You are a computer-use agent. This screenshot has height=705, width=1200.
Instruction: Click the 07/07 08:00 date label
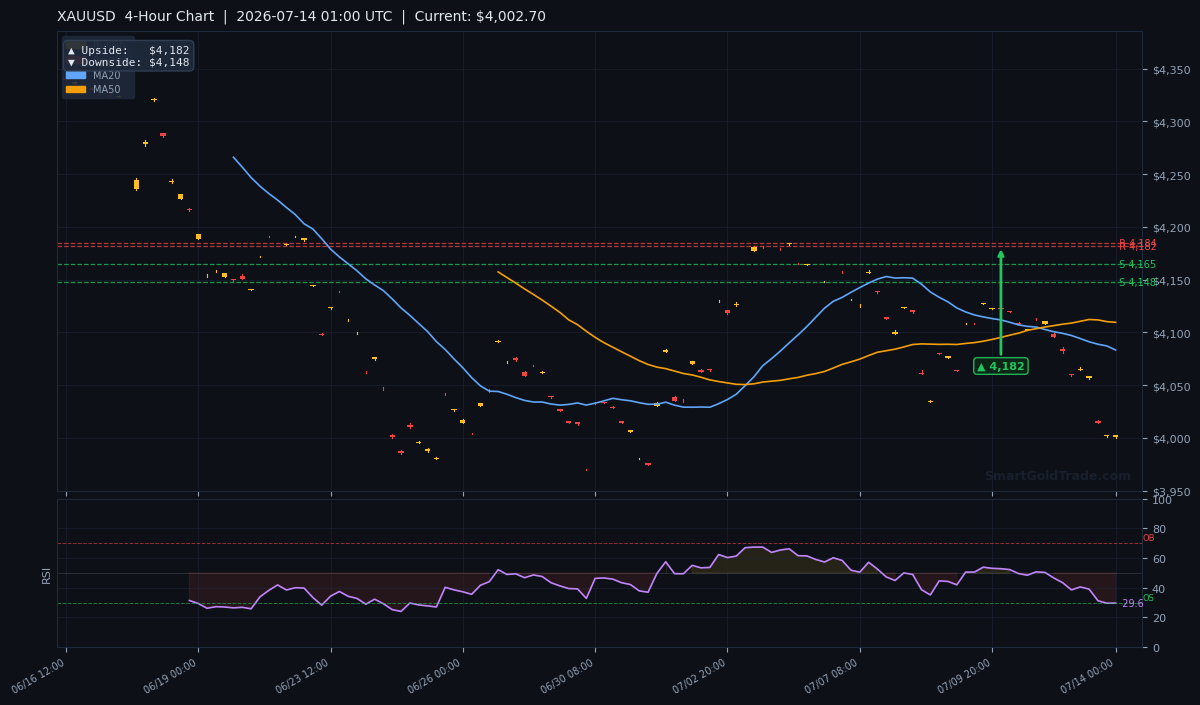coord(832,676)
